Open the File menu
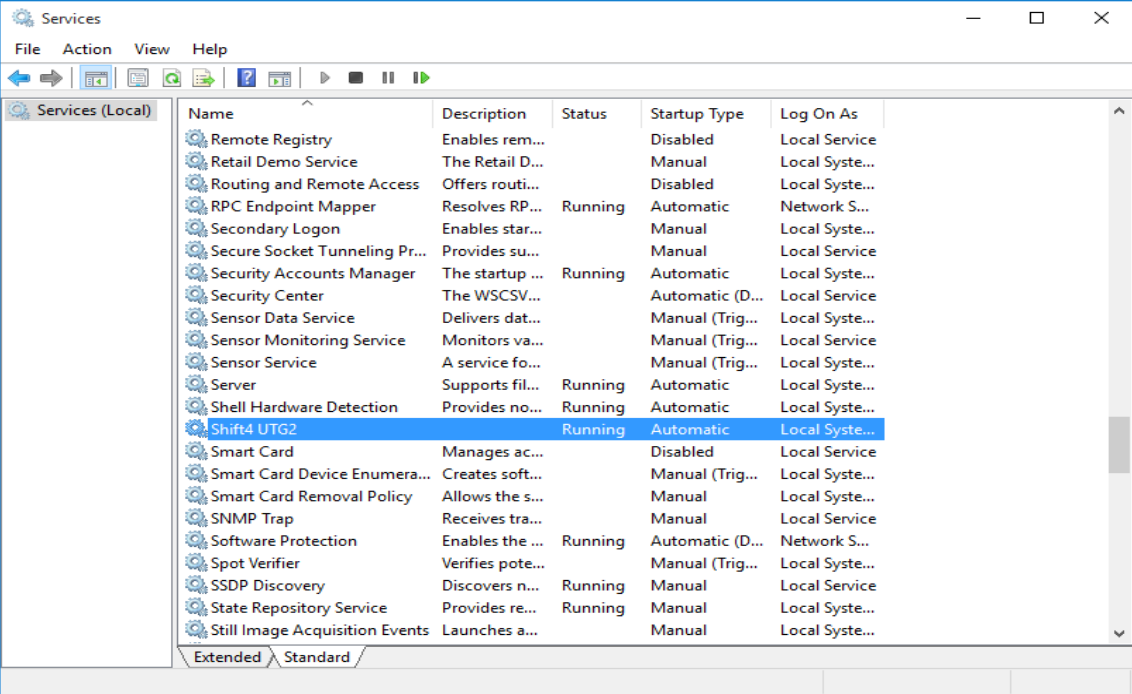 tap(27, 49)
